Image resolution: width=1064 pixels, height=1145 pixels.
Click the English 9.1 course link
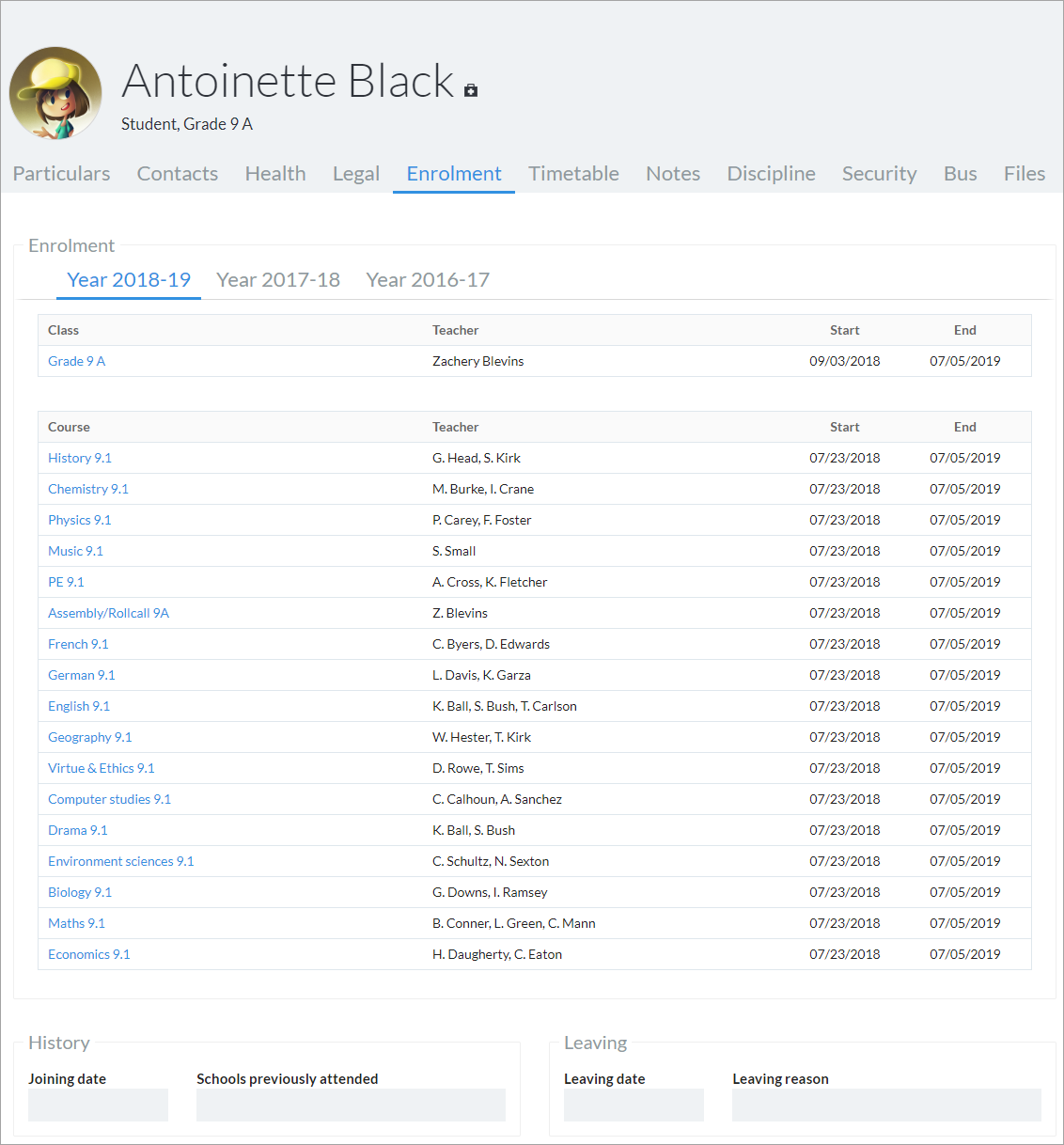[x=79, y=706]
